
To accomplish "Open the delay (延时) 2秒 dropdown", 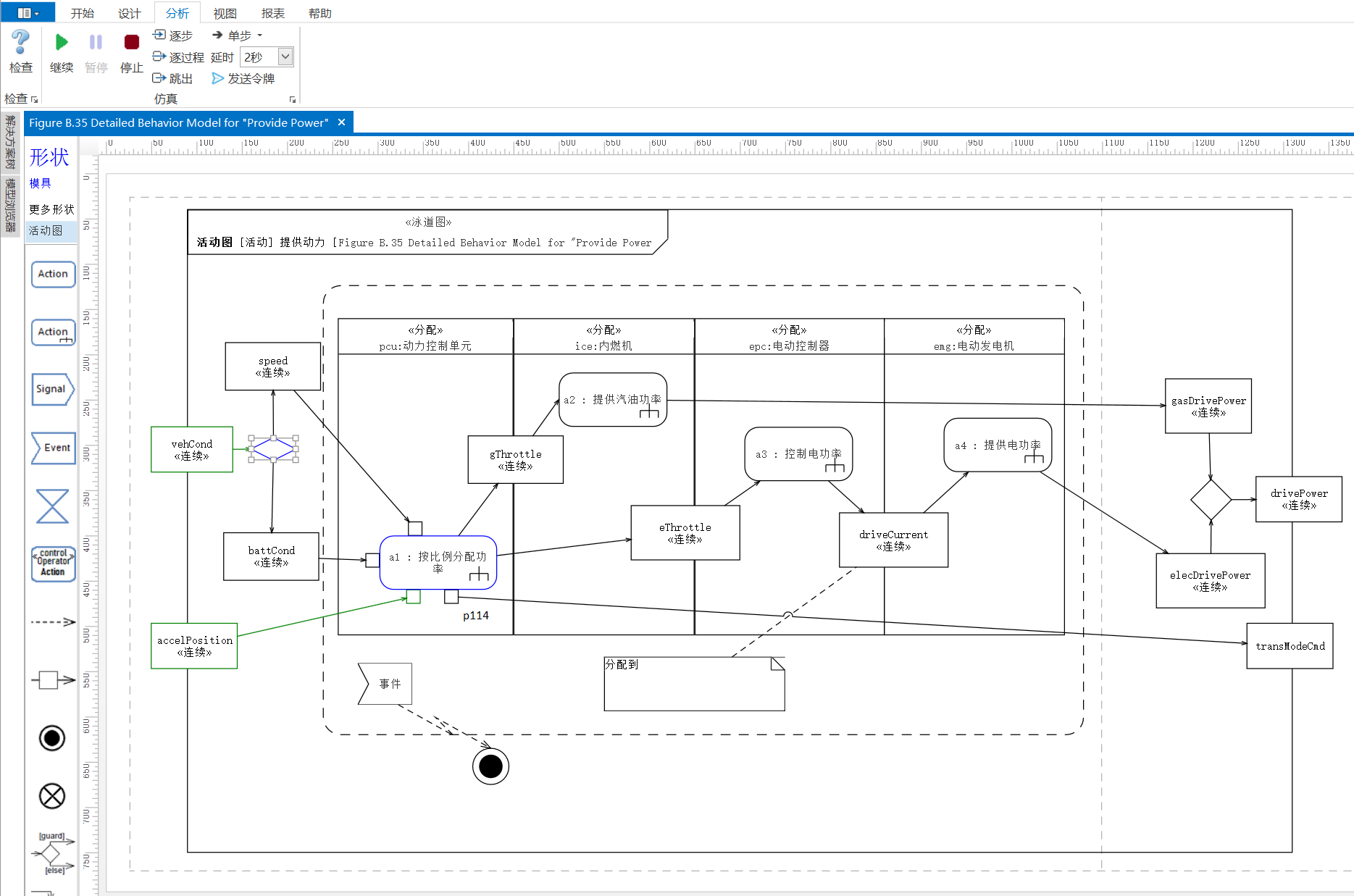I will (x=285, y=56).
